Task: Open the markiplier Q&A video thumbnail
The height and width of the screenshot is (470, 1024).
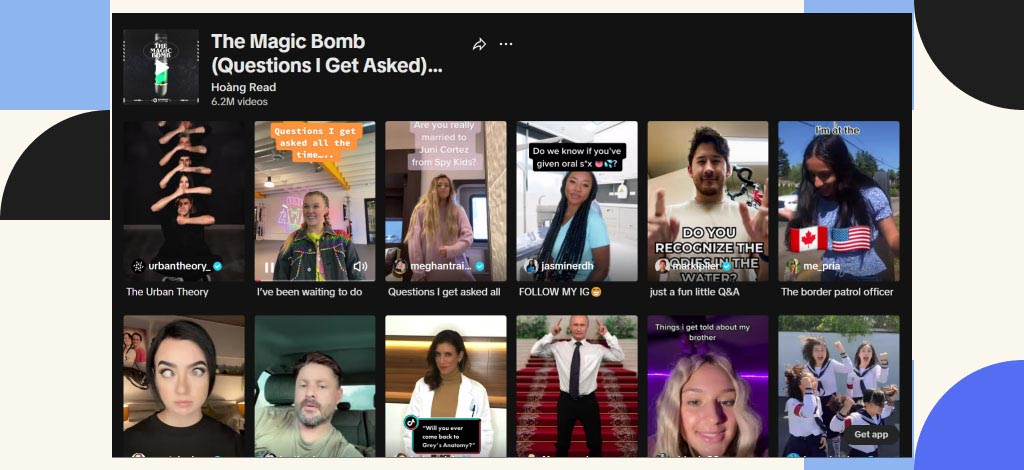Action: tap(708, 201)
